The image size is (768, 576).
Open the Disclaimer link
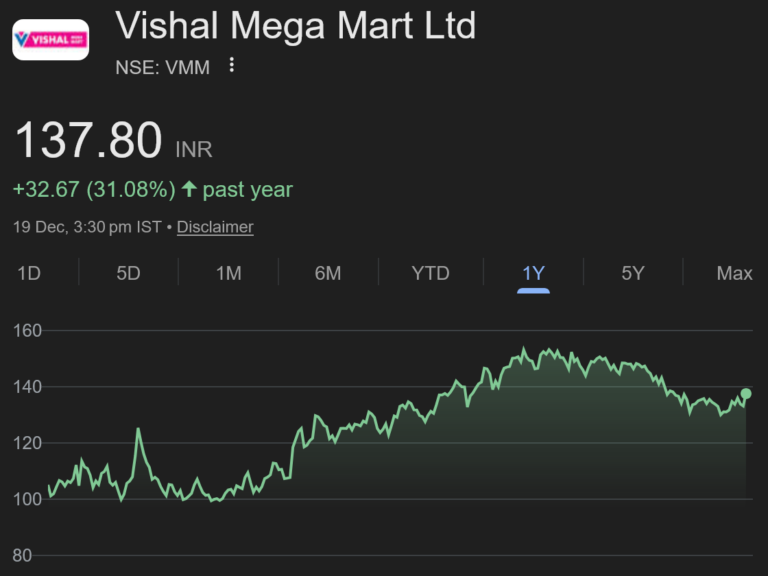point(215,227)
